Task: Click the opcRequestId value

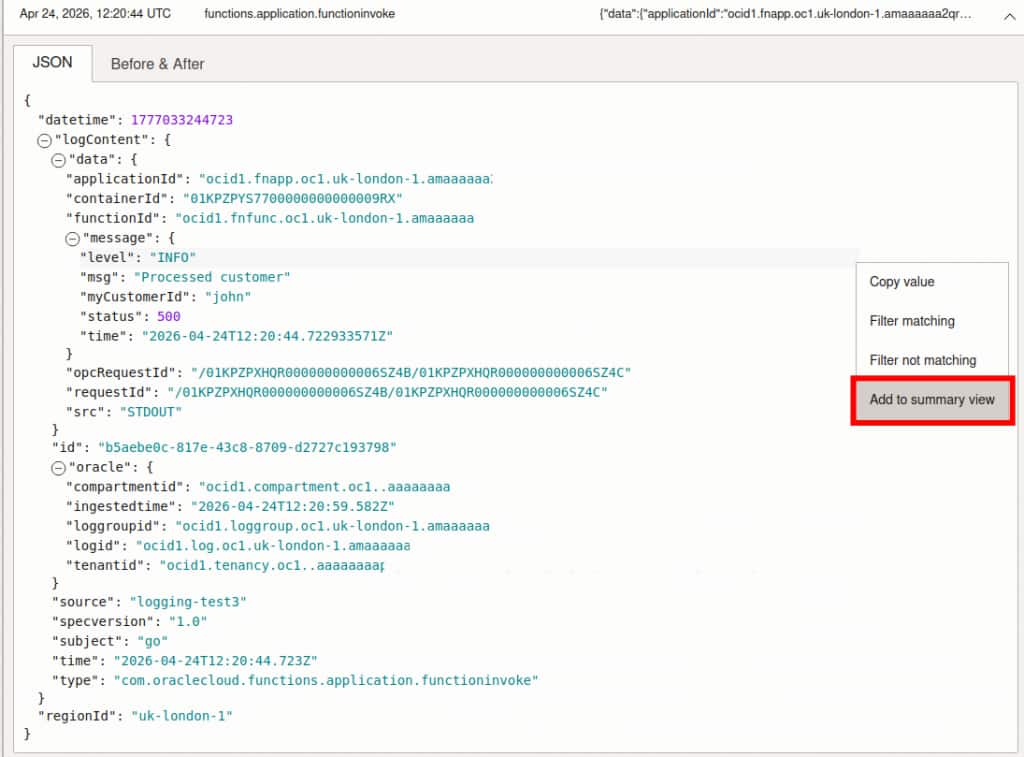Action: 411,373
